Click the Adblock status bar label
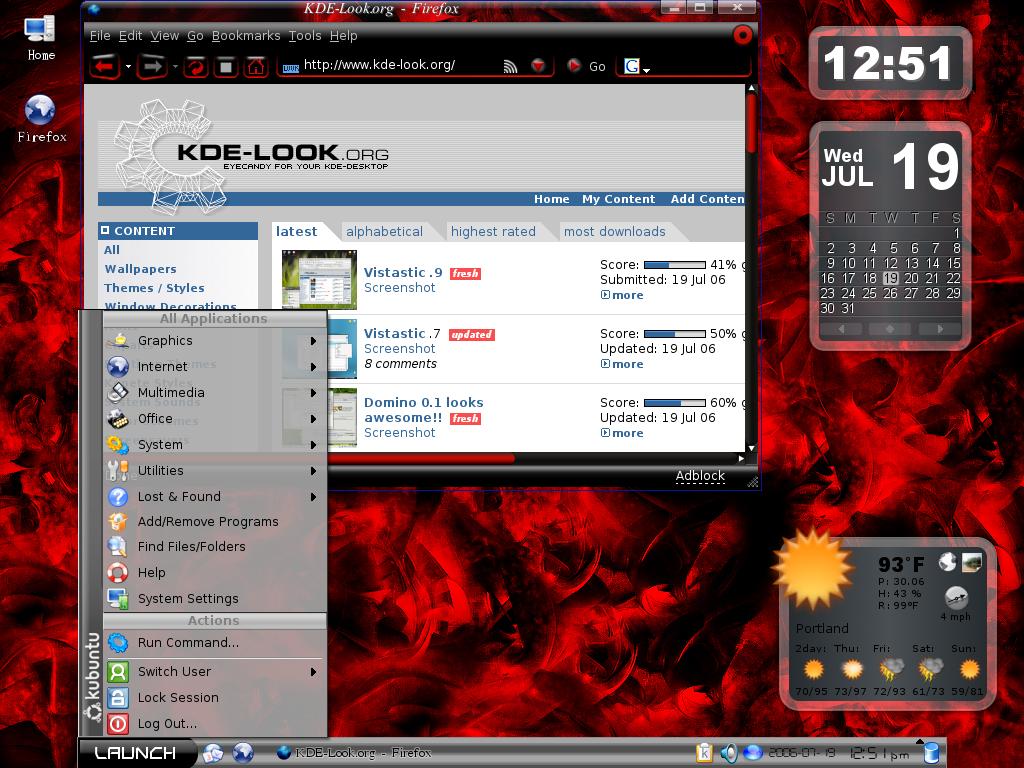 700,476
